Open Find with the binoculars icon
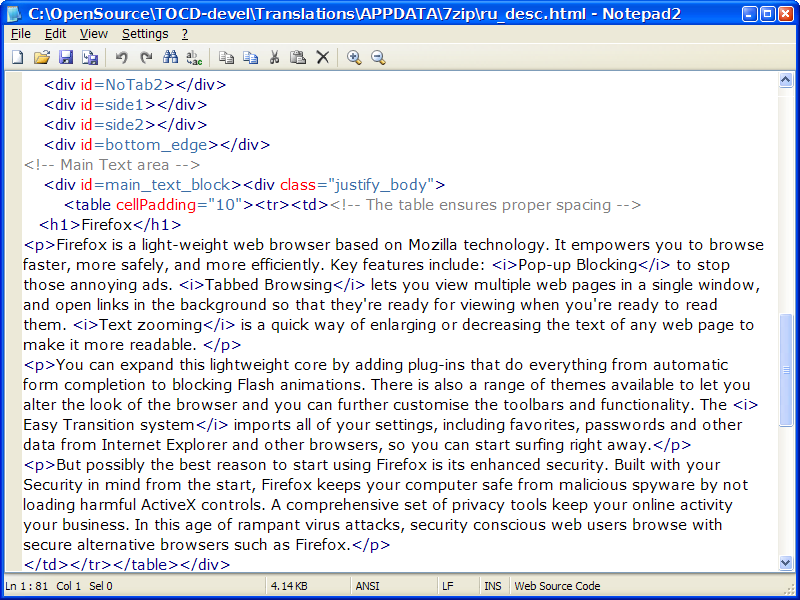The height and width of the screenshot is (600, 800). [170, 57]
